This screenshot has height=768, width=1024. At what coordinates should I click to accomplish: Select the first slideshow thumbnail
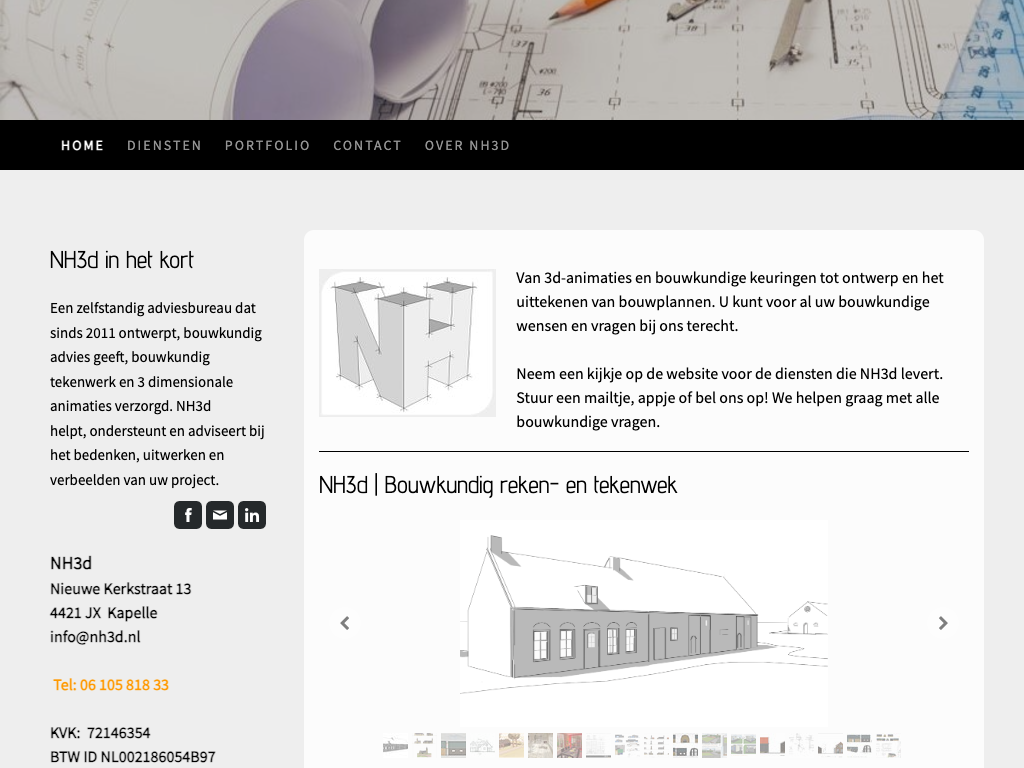395,745
